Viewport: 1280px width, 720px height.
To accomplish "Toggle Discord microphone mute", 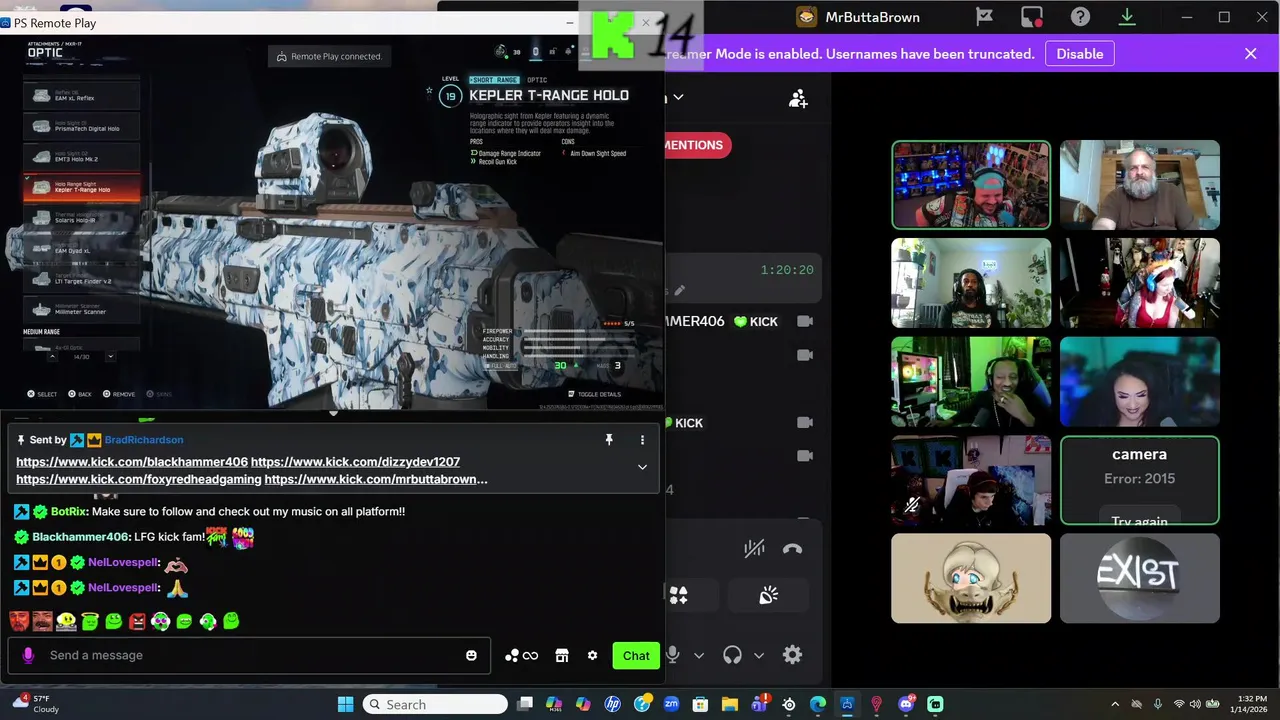I will click(x=672, y=655).
